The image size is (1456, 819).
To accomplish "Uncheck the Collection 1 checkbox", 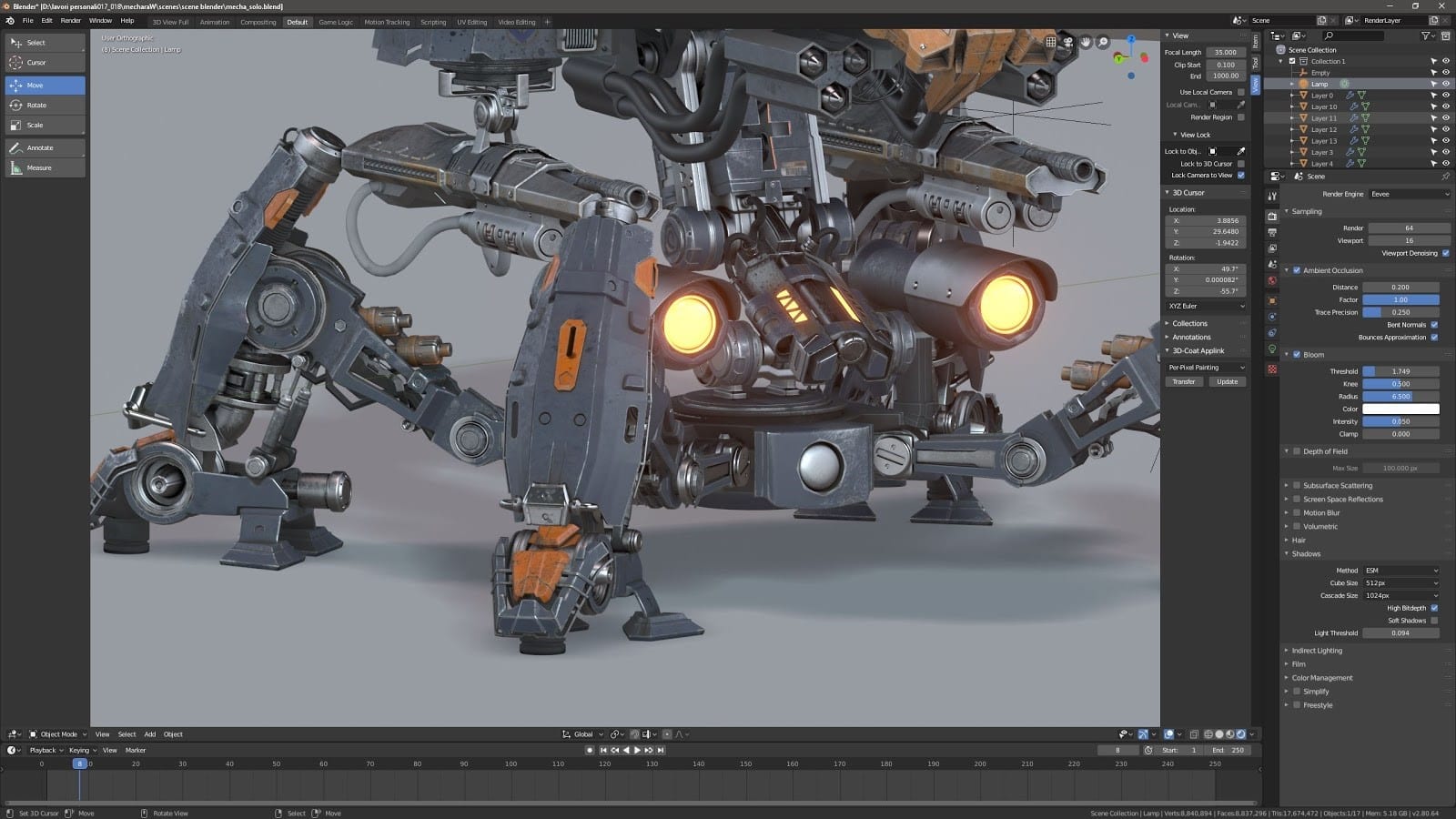I will (x=1292, y=61).
